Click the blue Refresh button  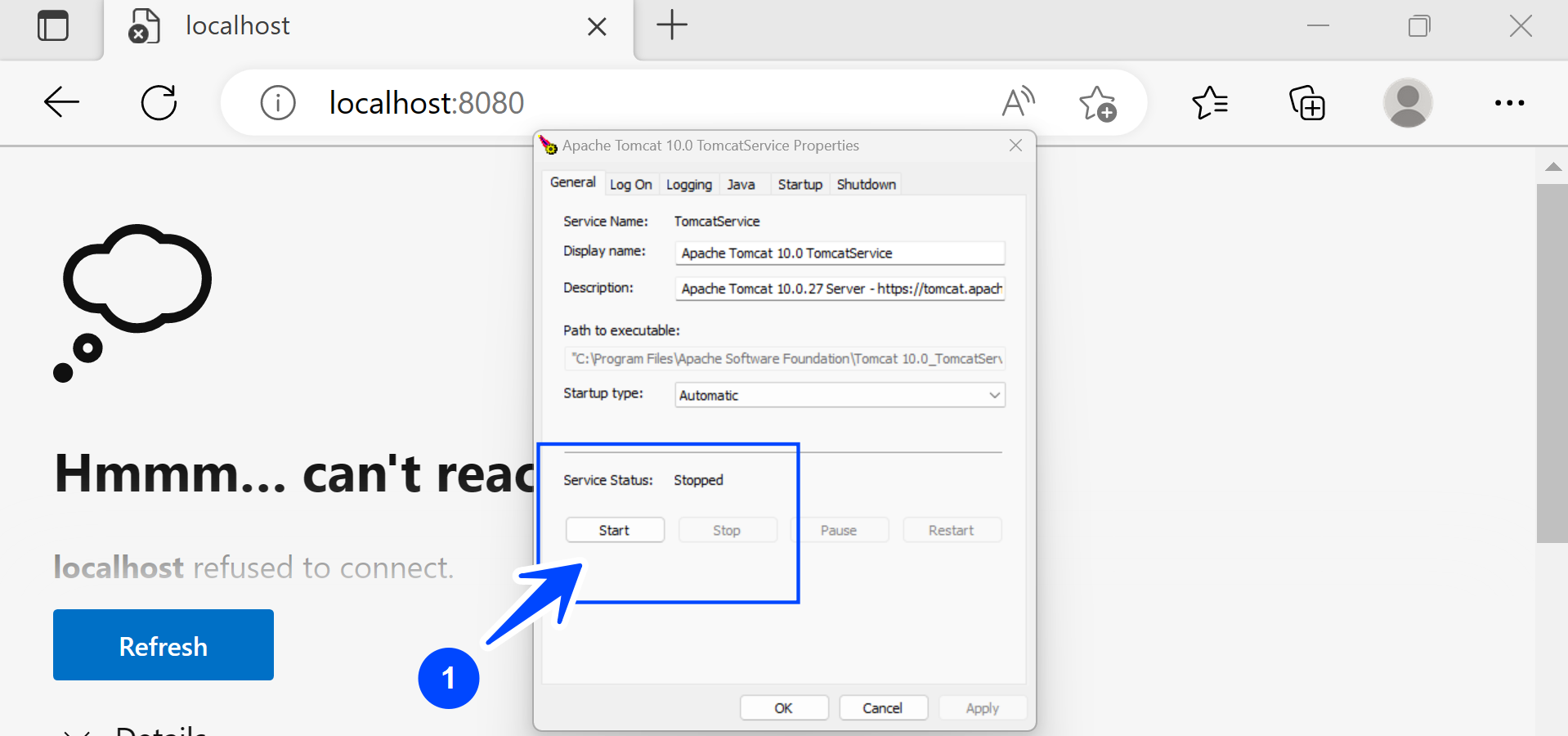click(x=164, y=644)
